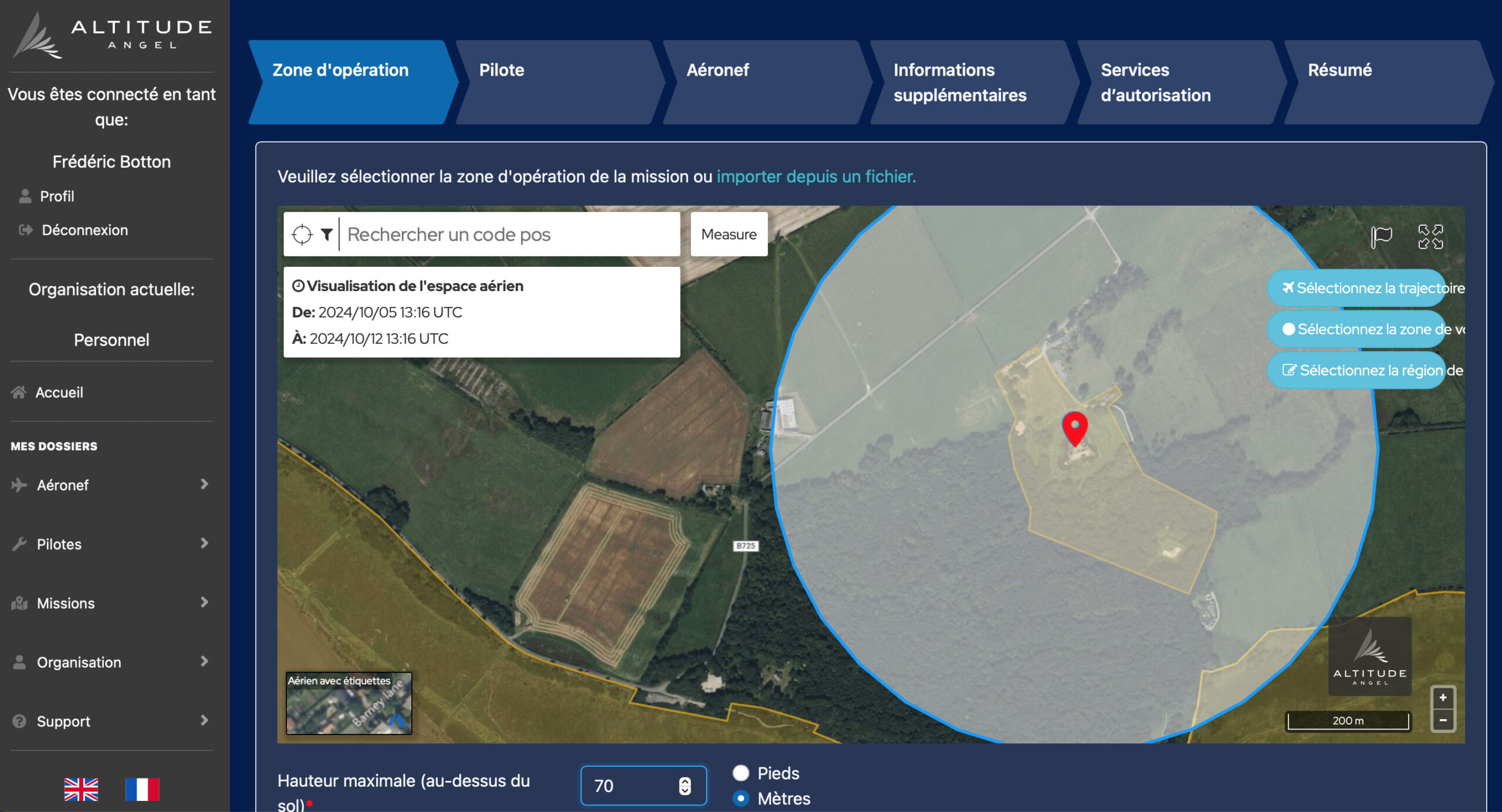Toggle fullscreen map with the expand icon
Image resolution: width=1502 pixels, height=812 pixels.
click(x=1430, y=237)
